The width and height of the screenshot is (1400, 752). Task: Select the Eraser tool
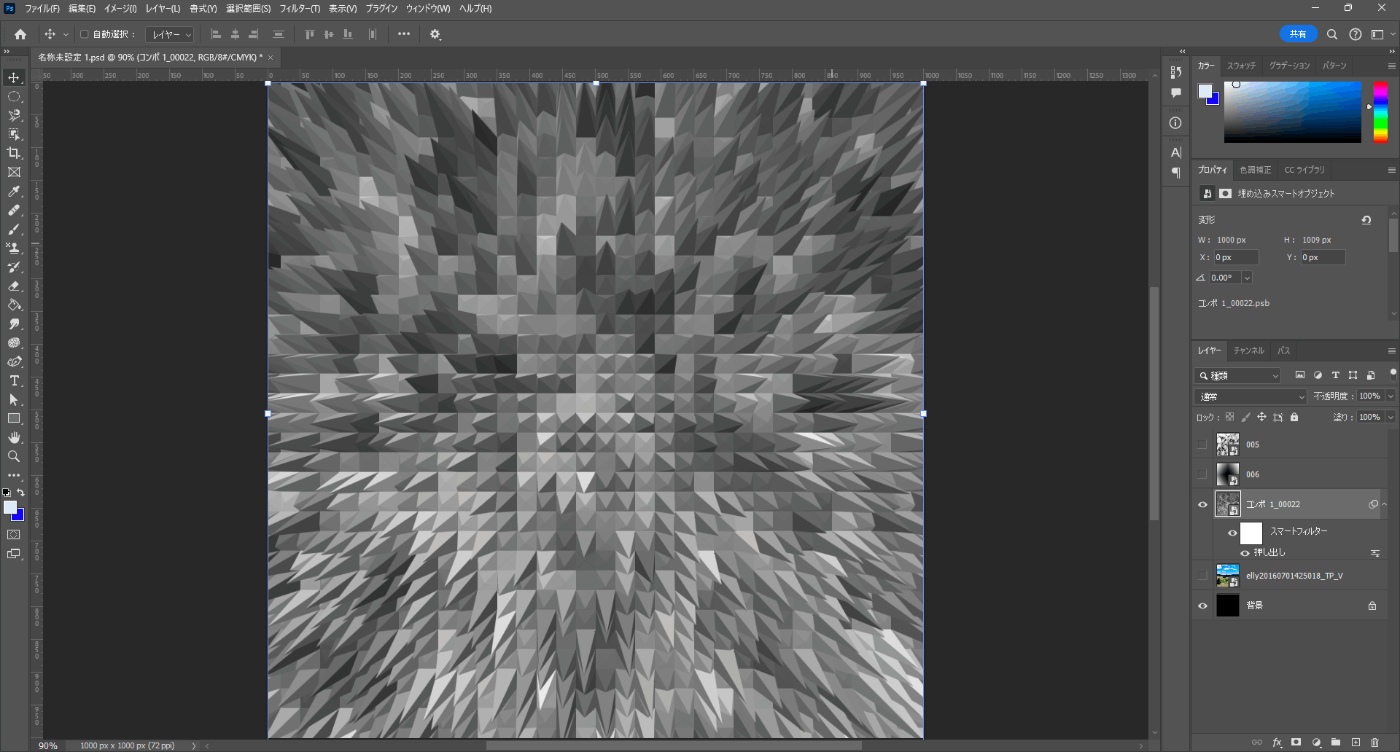coord(14,286)
